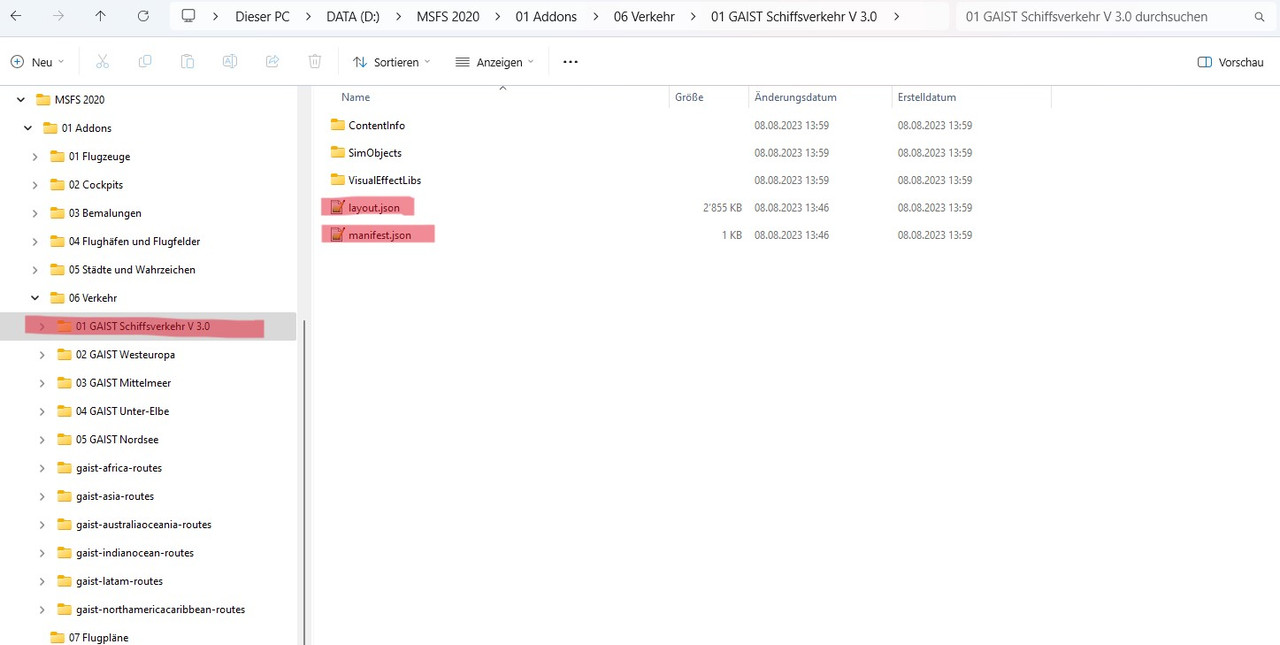
Task: Click the Rename icon in toolbar
Action: (230, 62)
